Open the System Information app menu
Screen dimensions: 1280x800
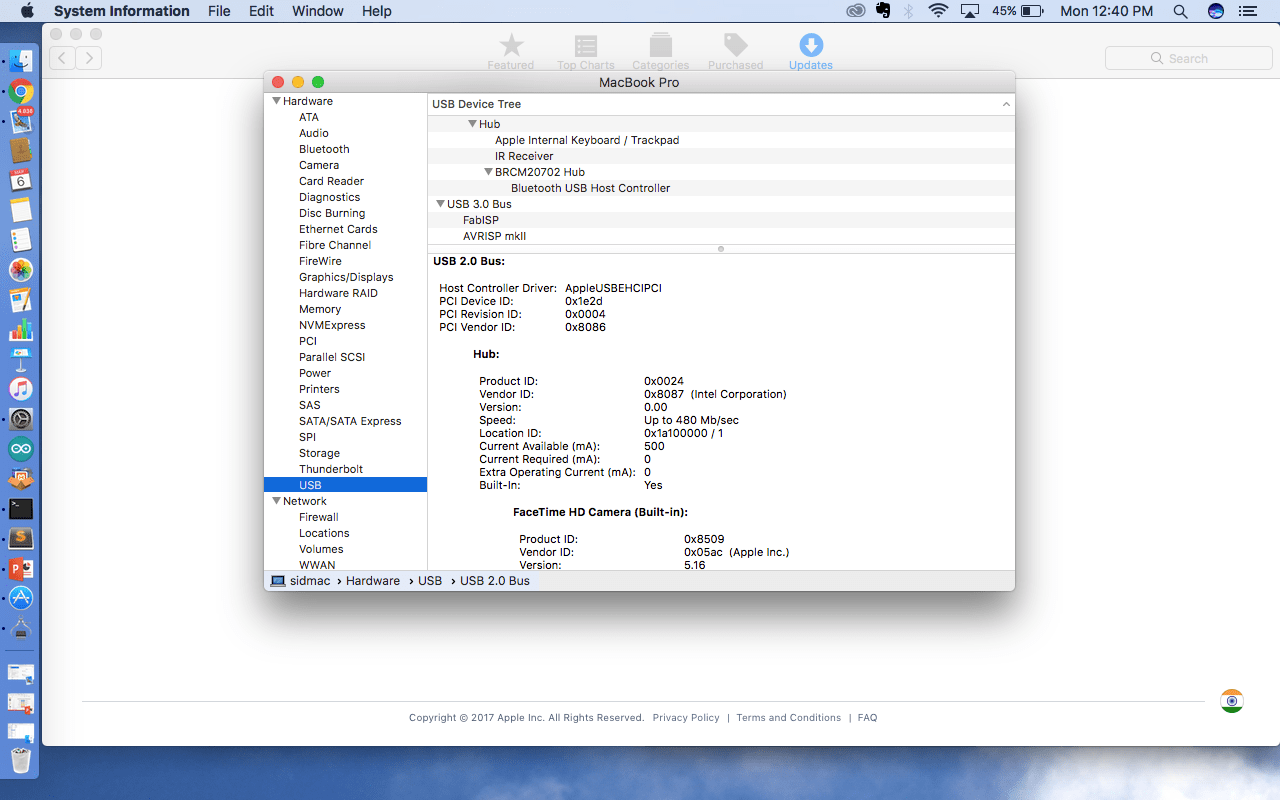point(121,11)
